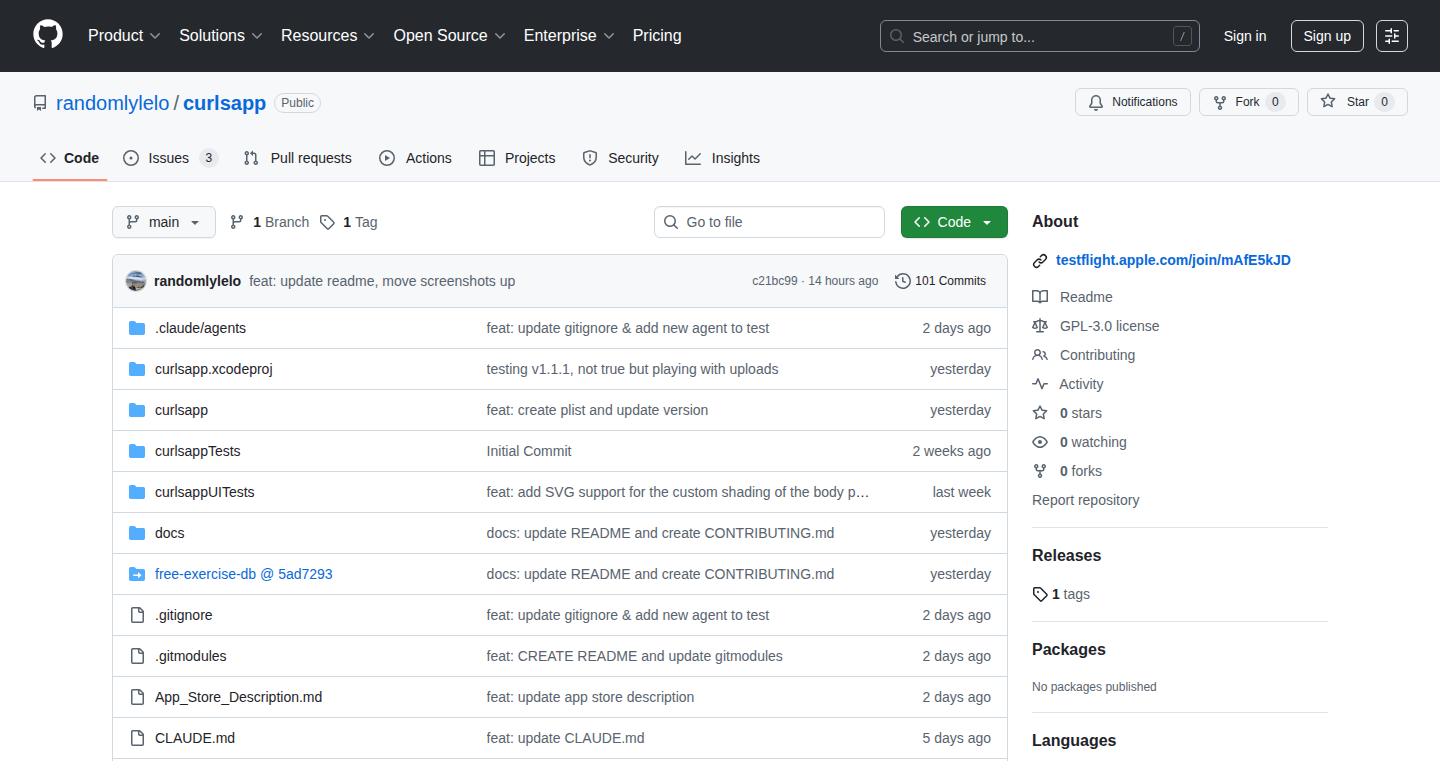Click the randomlylelo avatar in commit bar
Image resolution: width=1440 pixels, height=761 pixels.
click(136, 281)
